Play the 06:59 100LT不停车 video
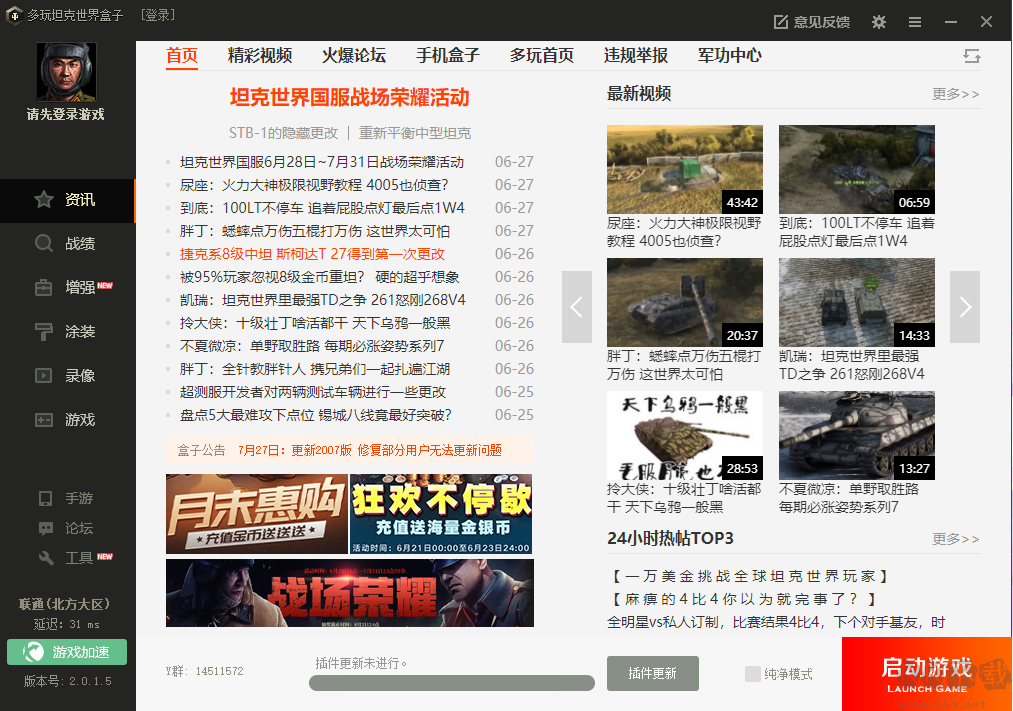Image resolution: width=1013 pixels, height=711 pixels. click(857, 169)
